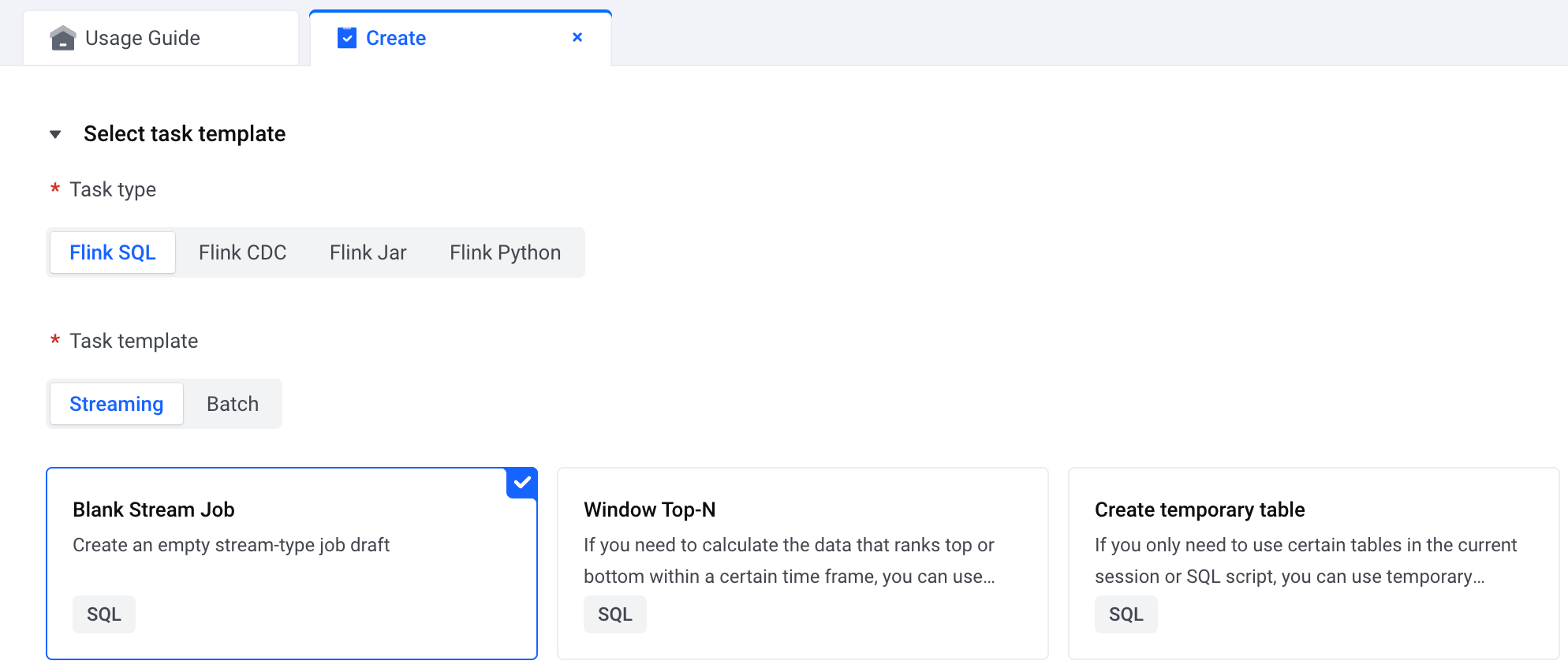Image resolution: width=1568 pixels, height=672 pixels.
Task: Select the Streaming task template
Action: click(x=117, y=404)
